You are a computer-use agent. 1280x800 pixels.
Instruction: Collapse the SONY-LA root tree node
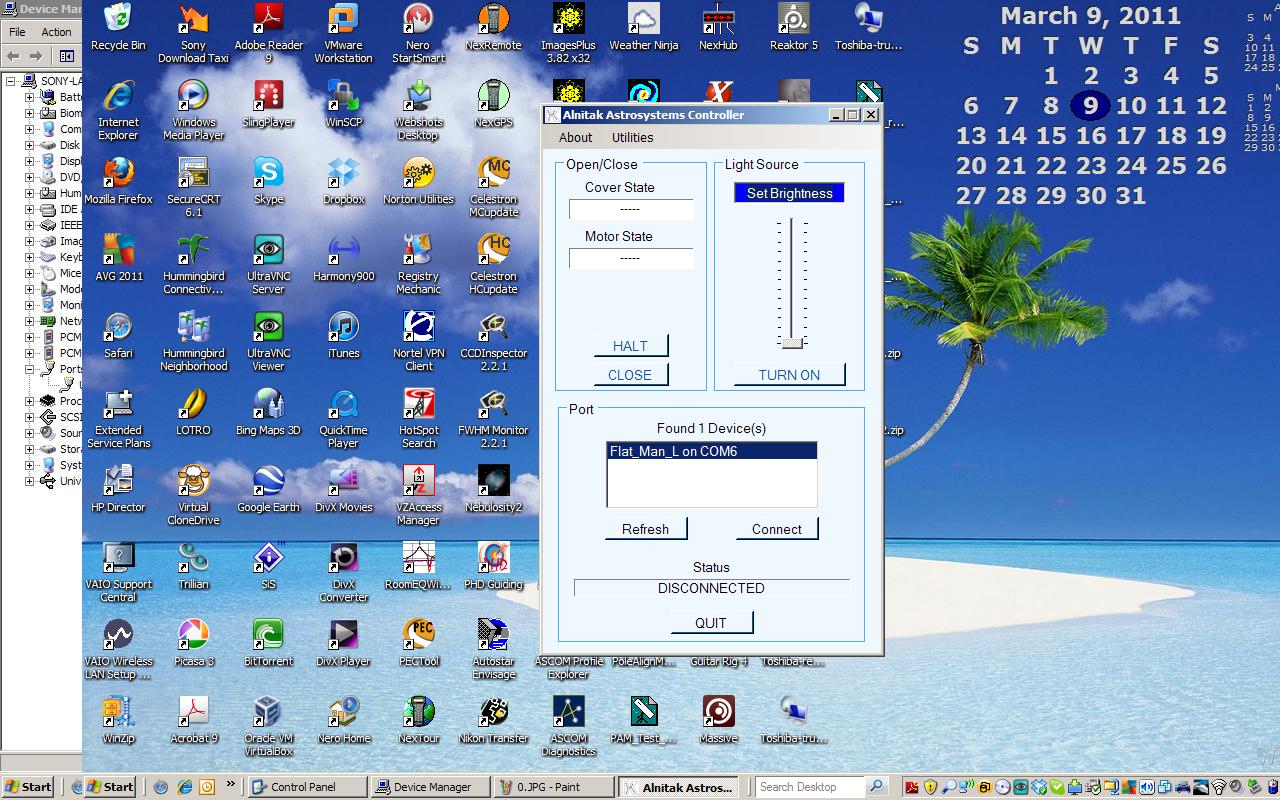tap(11, 81)
